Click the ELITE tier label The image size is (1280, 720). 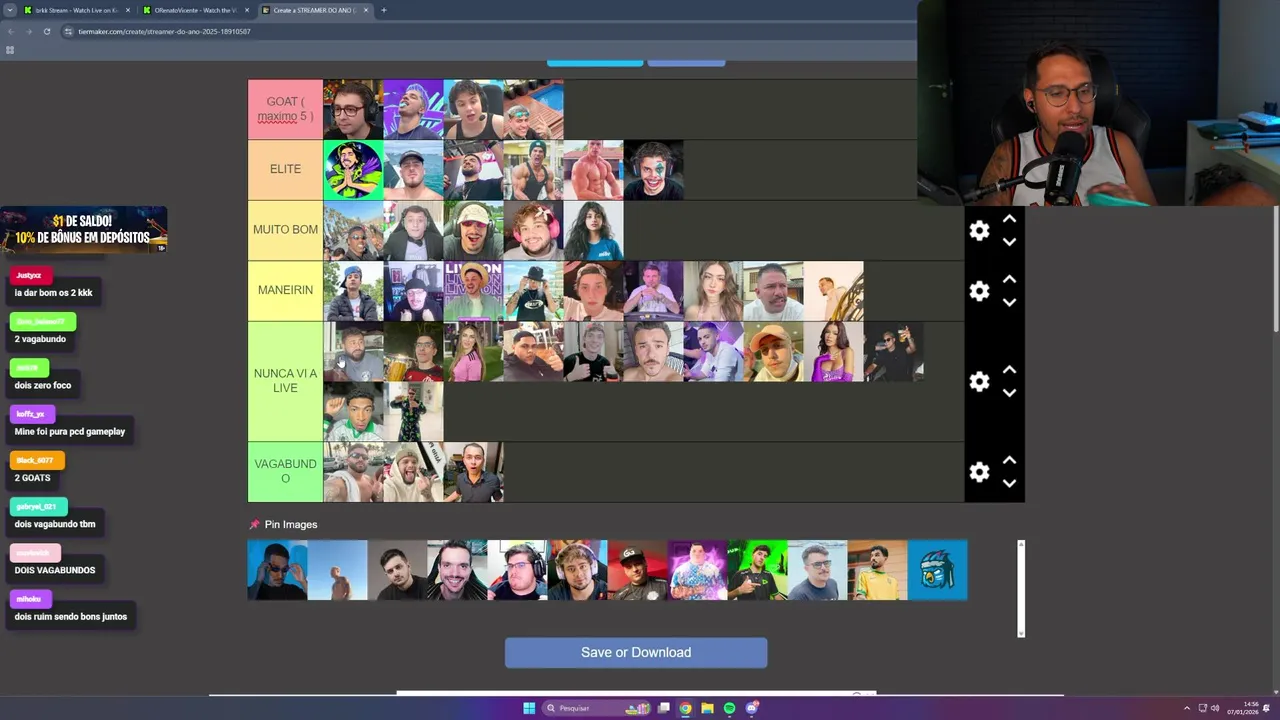click(x=285, y=169)
